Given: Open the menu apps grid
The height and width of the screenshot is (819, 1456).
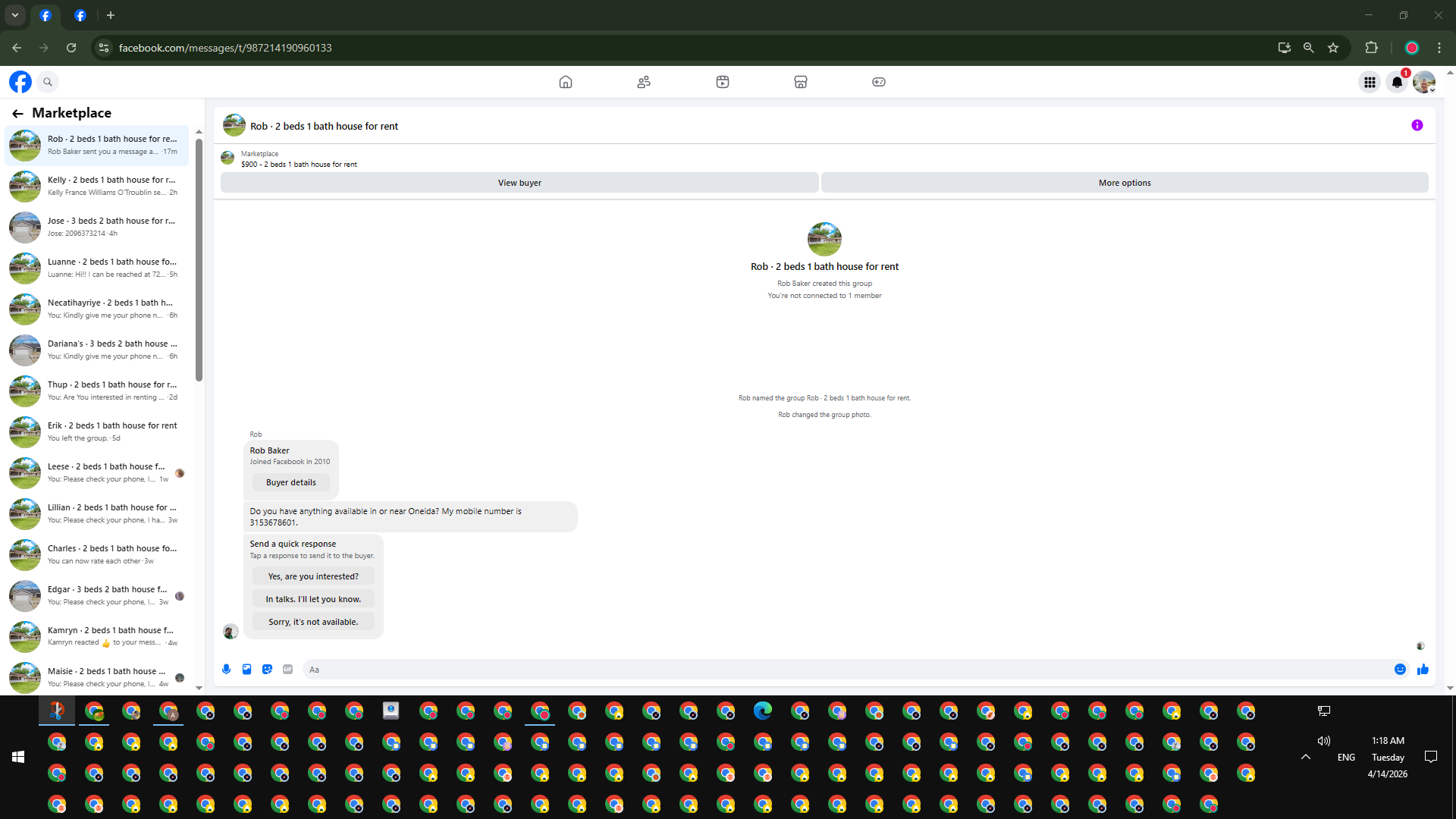Looking at the screenshot, I should [1370, 82].
